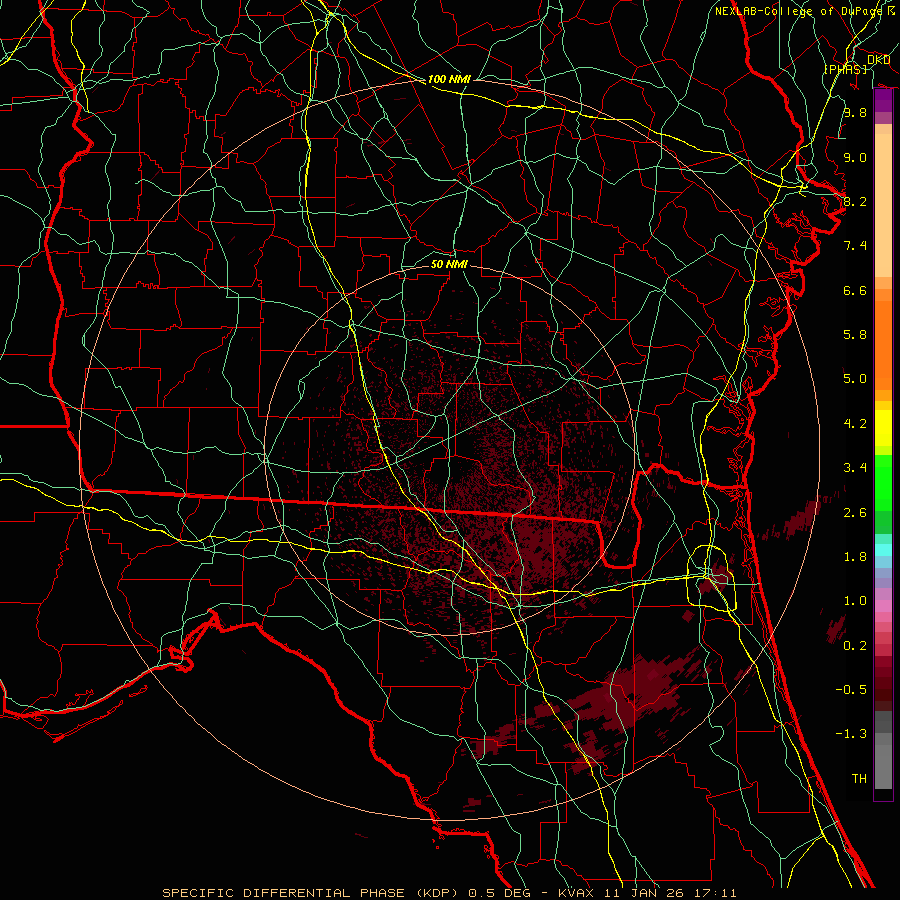Click the 50 NMI range ring label
Viewport: 900px width, 900px height.
(x=449, y=264)
